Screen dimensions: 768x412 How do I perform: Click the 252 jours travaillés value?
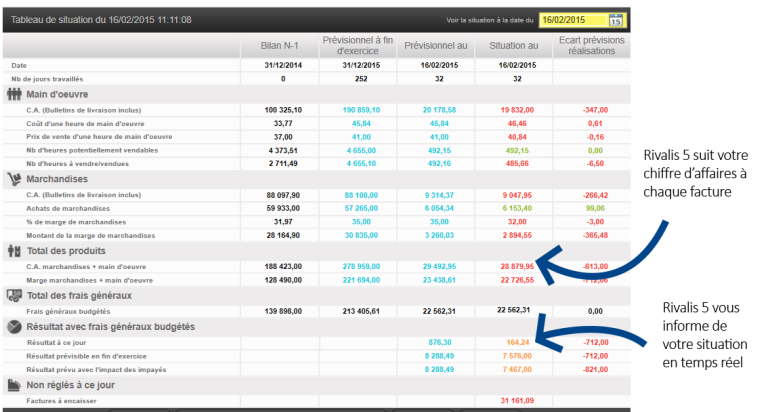click(x=361, y=79)
